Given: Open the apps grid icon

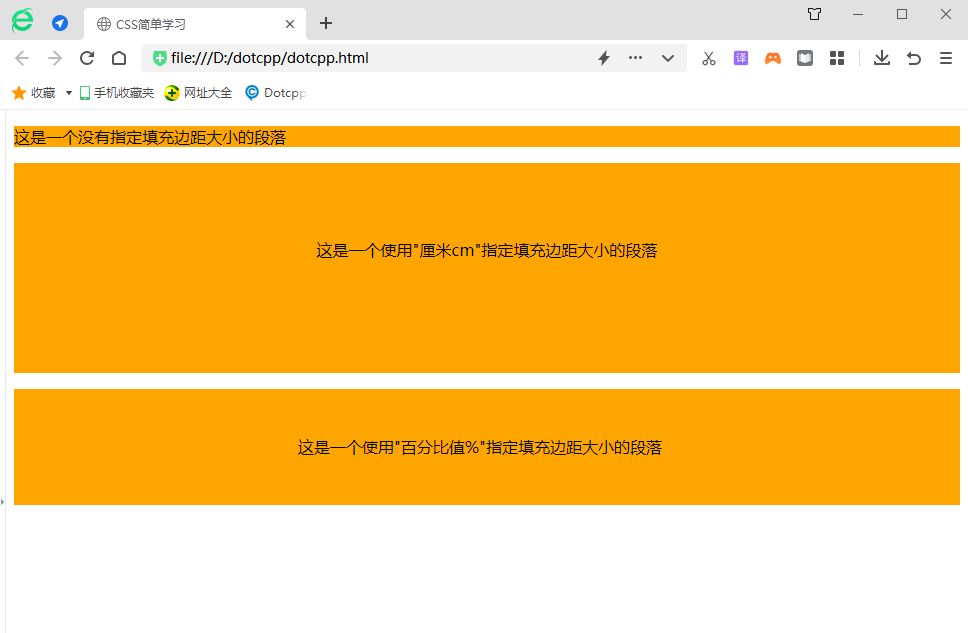Looking at the screenshot, I should point(837,58).
